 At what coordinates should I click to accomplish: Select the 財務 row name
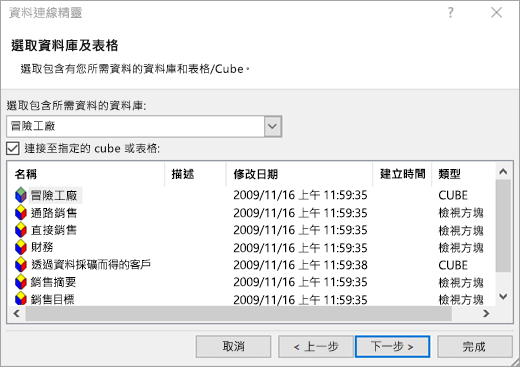pos(42,247)
